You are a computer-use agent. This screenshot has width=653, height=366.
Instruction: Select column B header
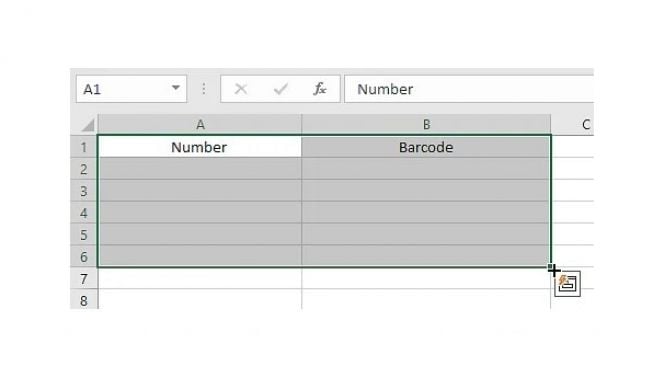tap(426, 124)
